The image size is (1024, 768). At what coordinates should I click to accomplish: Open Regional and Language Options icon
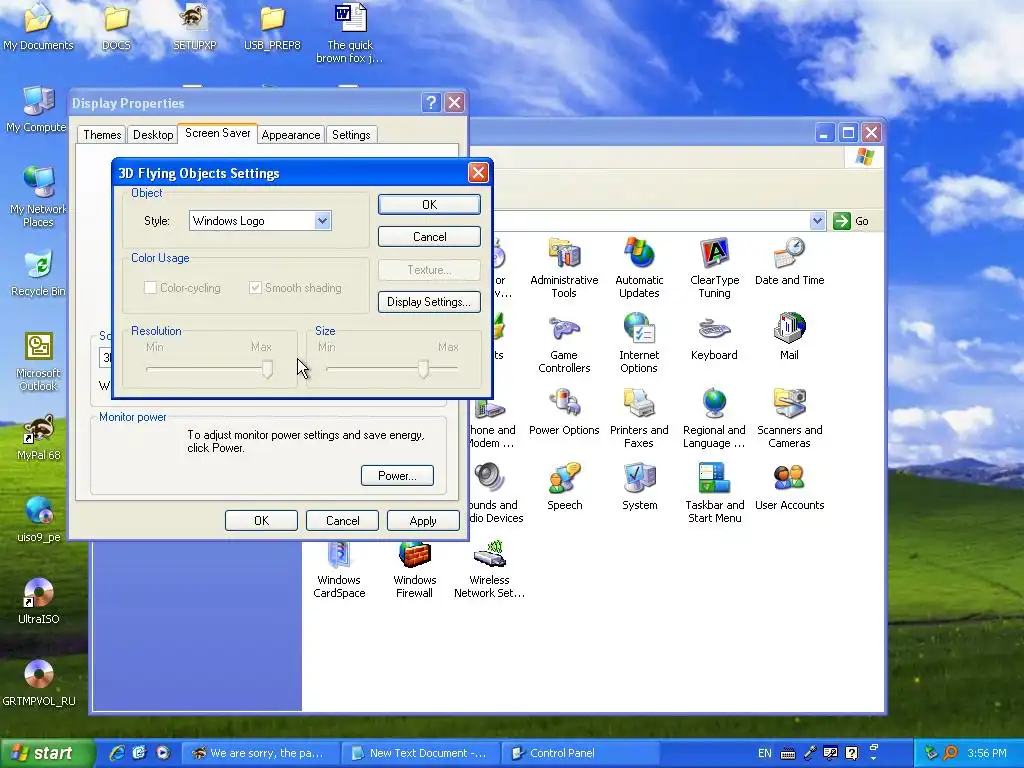[714, 418]
